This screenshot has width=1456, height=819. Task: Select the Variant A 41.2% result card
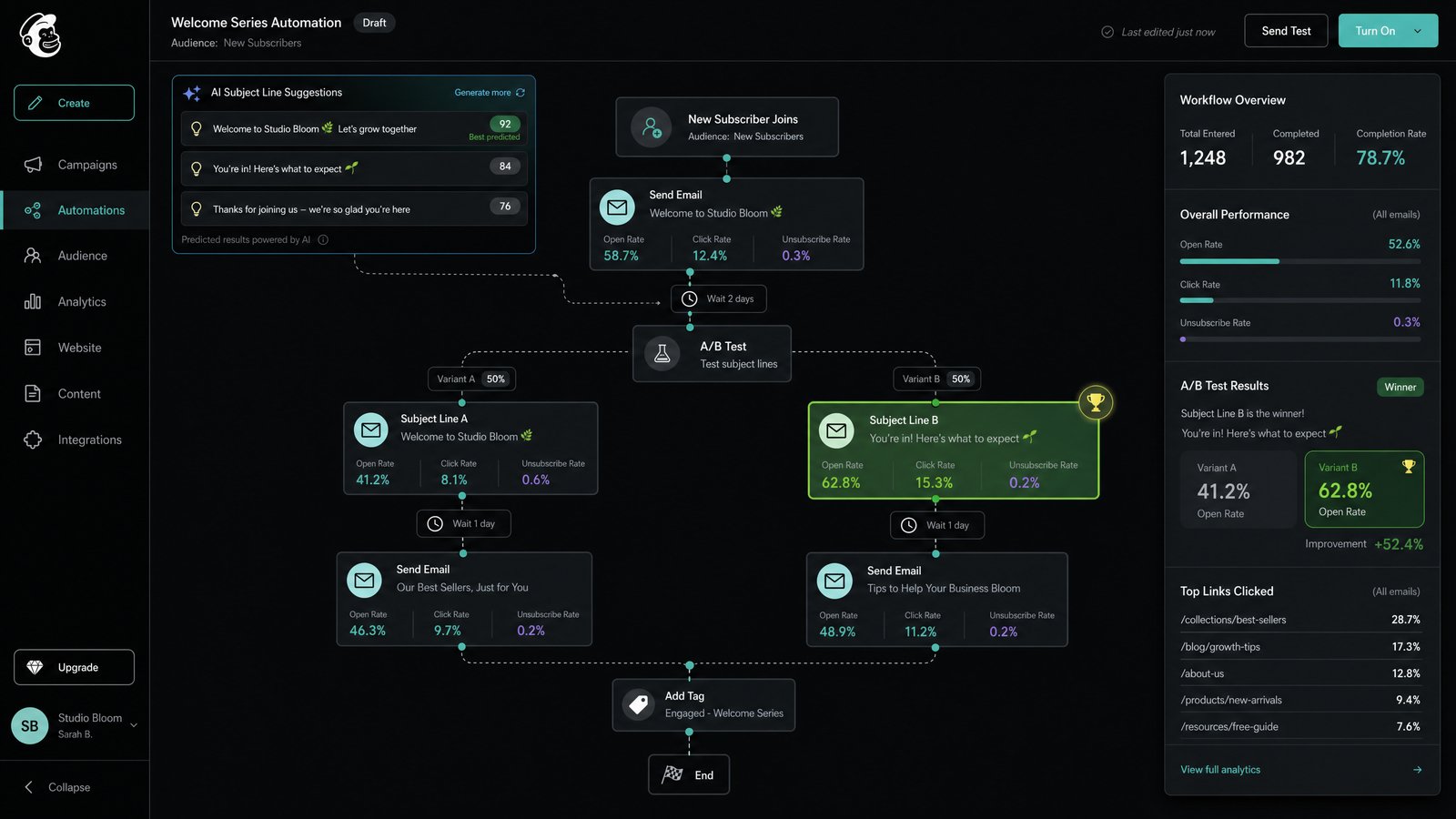(1239, 490)
